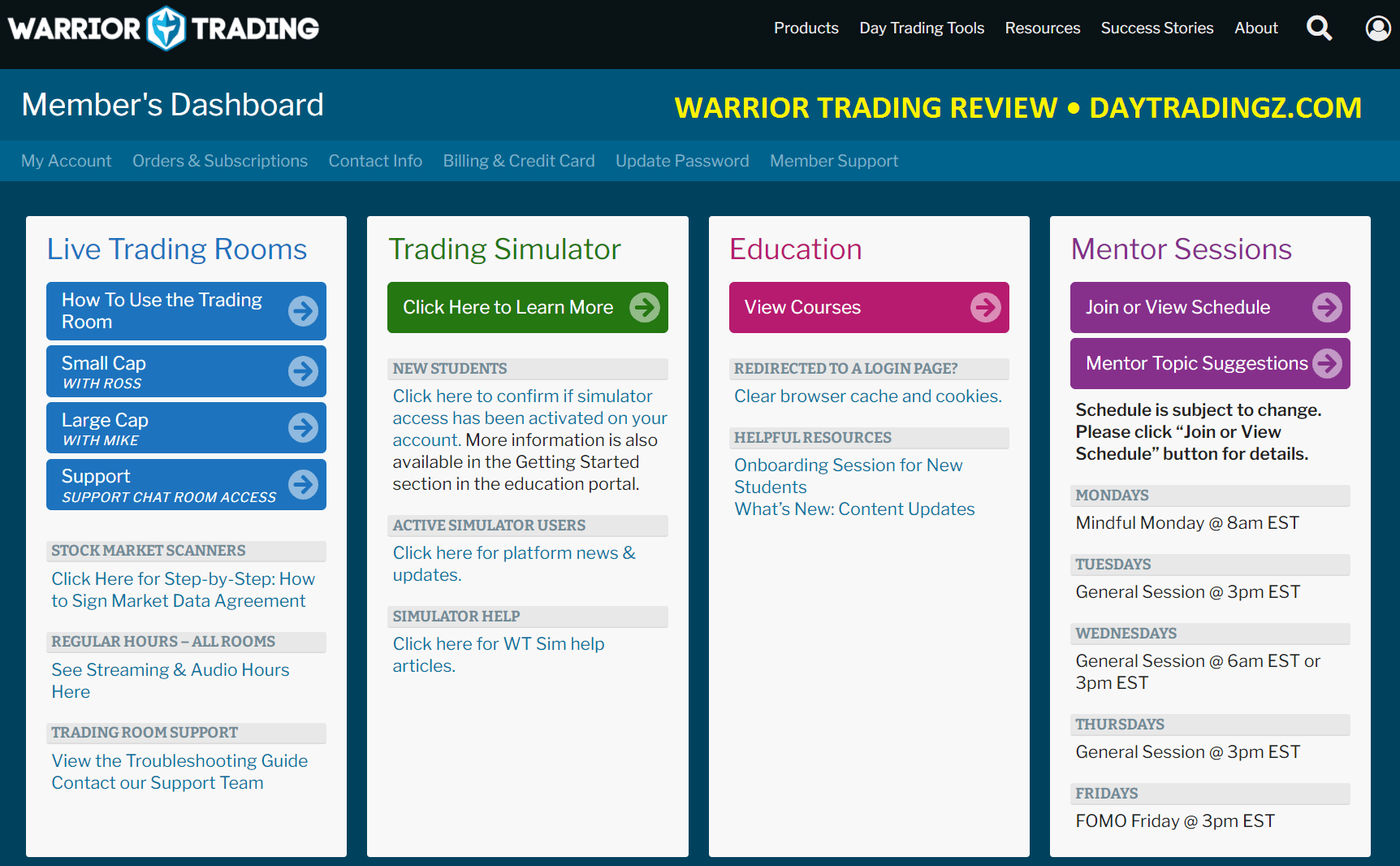Screen dimensions: 1400x866
Task: Click the search magnifier icon
Action: pyautogui.click(x=1319, y=28)
